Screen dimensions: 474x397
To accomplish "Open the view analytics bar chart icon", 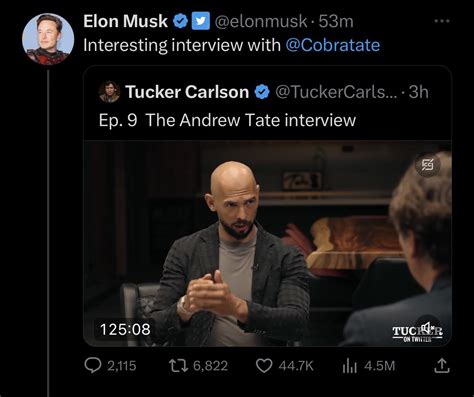I will coord(350,366).
